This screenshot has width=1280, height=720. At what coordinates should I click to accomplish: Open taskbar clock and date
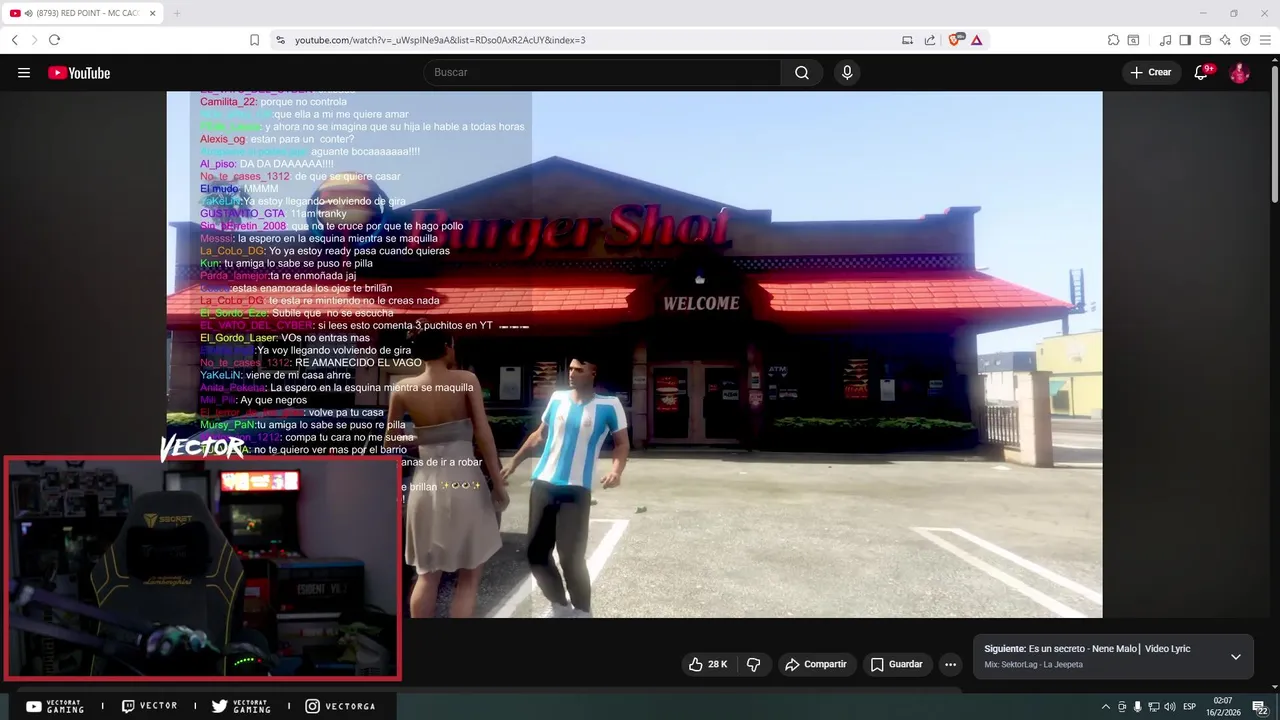point(1225,706)
